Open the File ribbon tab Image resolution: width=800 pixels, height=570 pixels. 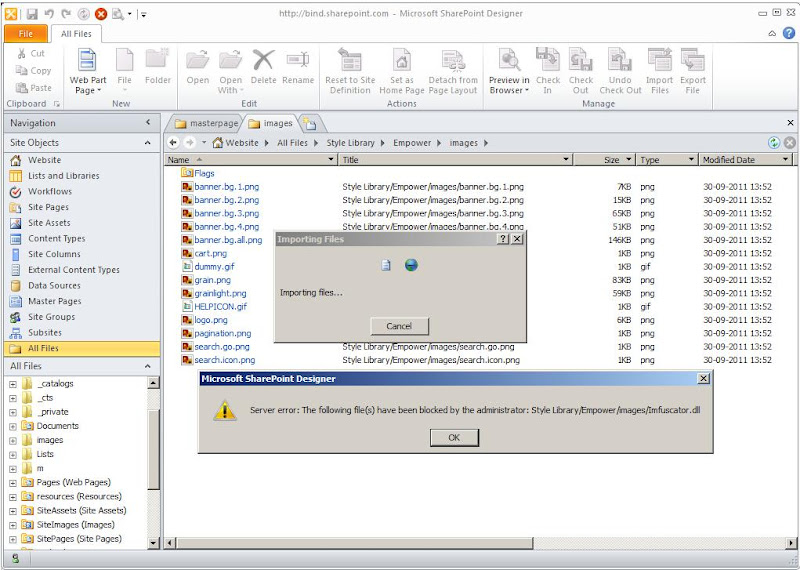[26, 34]
